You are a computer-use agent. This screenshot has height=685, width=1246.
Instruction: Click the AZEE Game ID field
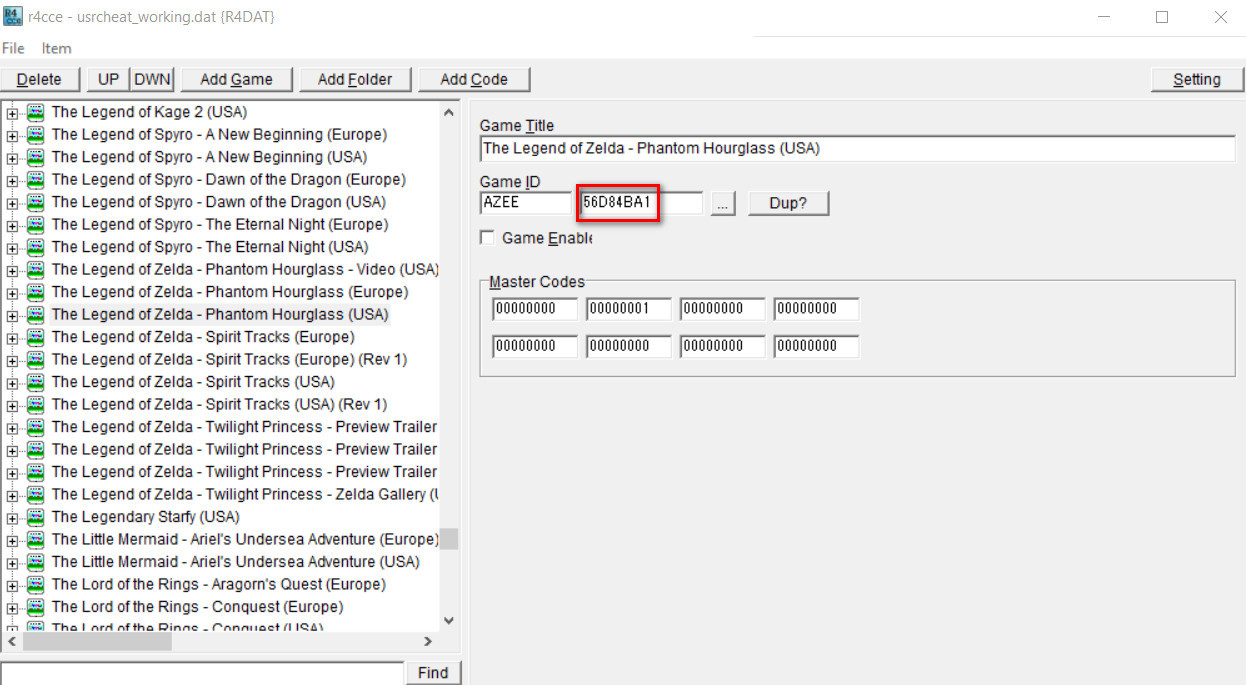coord(526,203)
